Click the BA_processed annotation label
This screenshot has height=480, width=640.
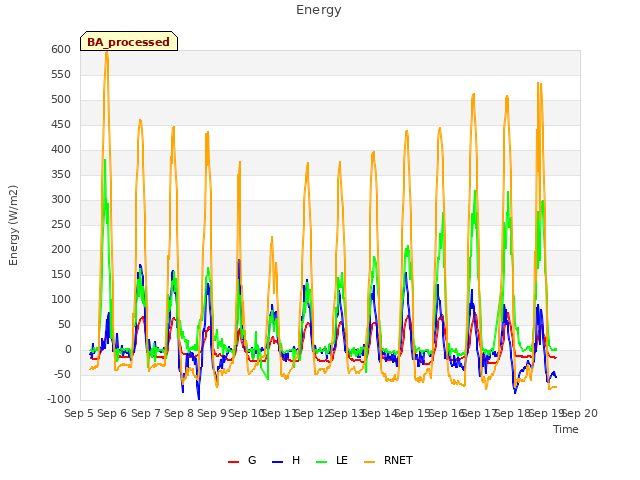click(x=129, y=41)
